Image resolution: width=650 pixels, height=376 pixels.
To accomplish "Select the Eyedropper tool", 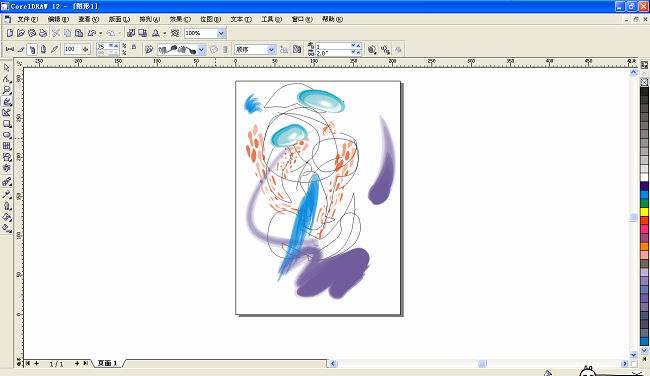I will [x=7, y=194].
